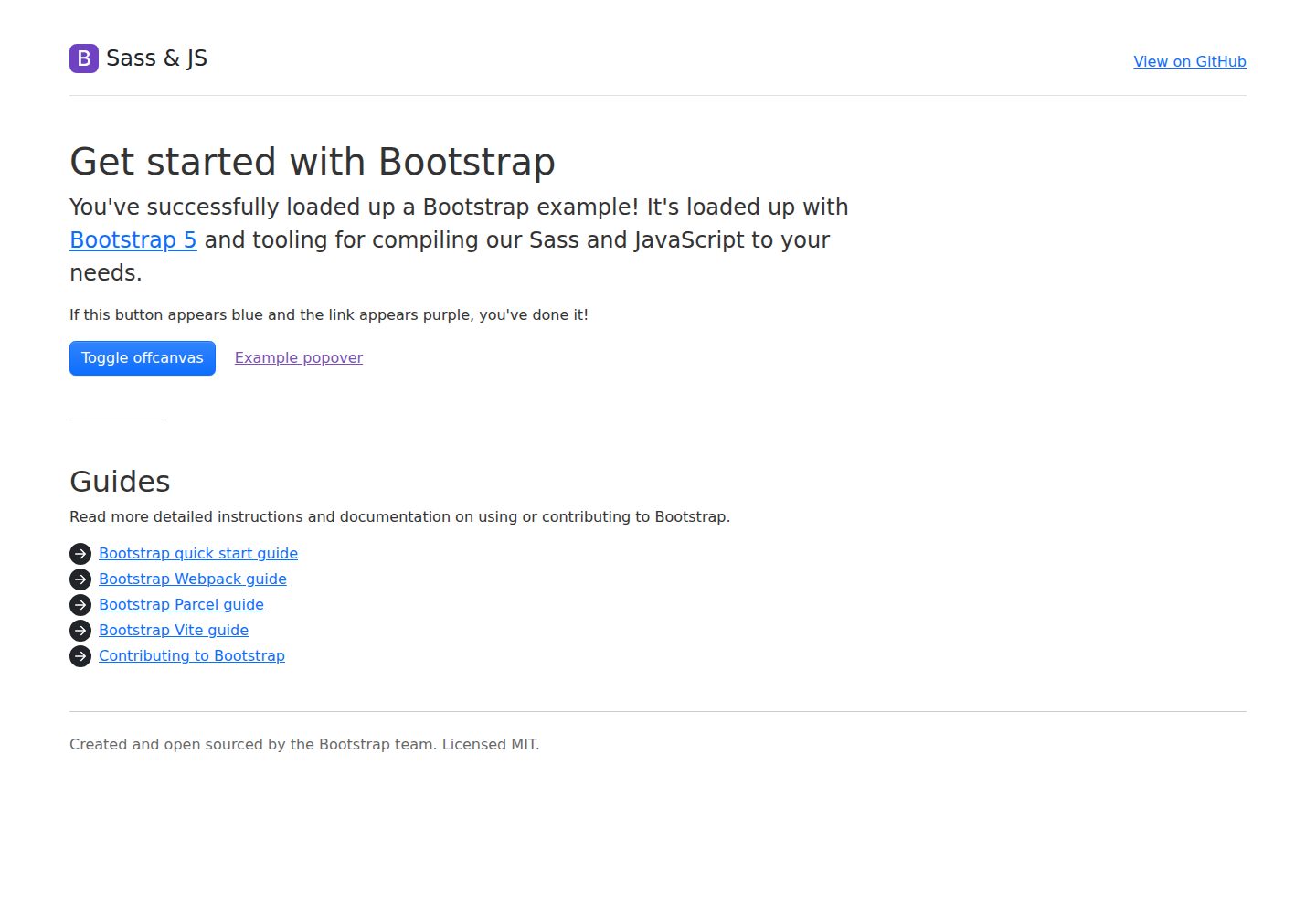The image size is (1316, 914).
Task: Click the Guides heading
Action: tap(120, 482)
